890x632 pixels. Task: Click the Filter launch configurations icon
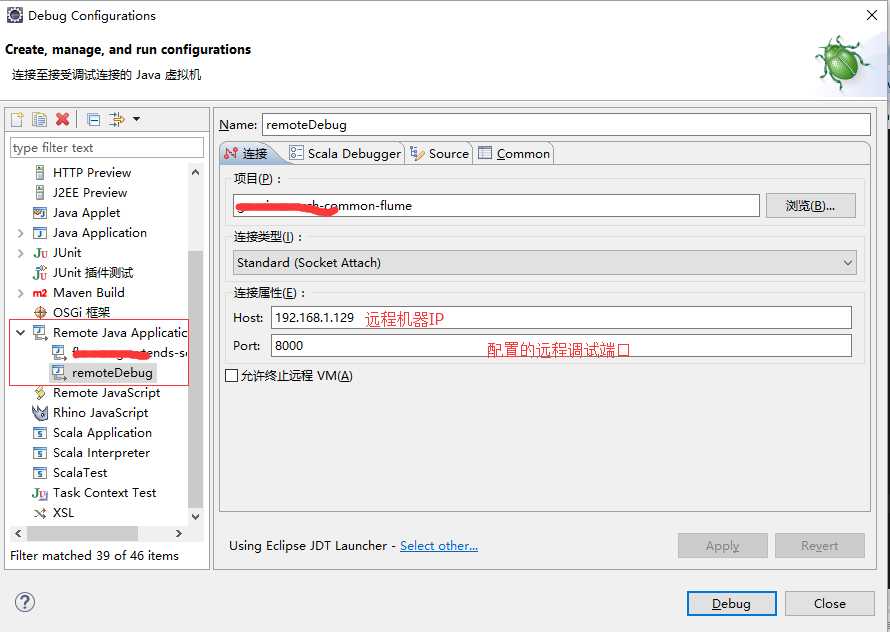117,119
